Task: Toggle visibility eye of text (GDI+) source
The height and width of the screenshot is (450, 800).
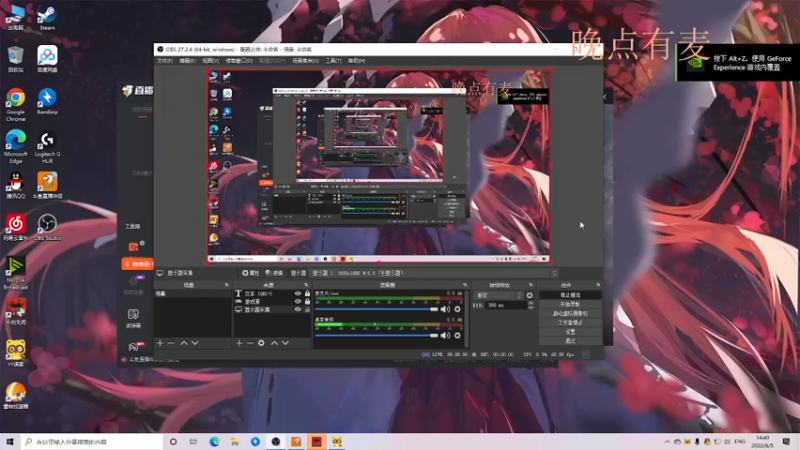Action: (298, 294)
